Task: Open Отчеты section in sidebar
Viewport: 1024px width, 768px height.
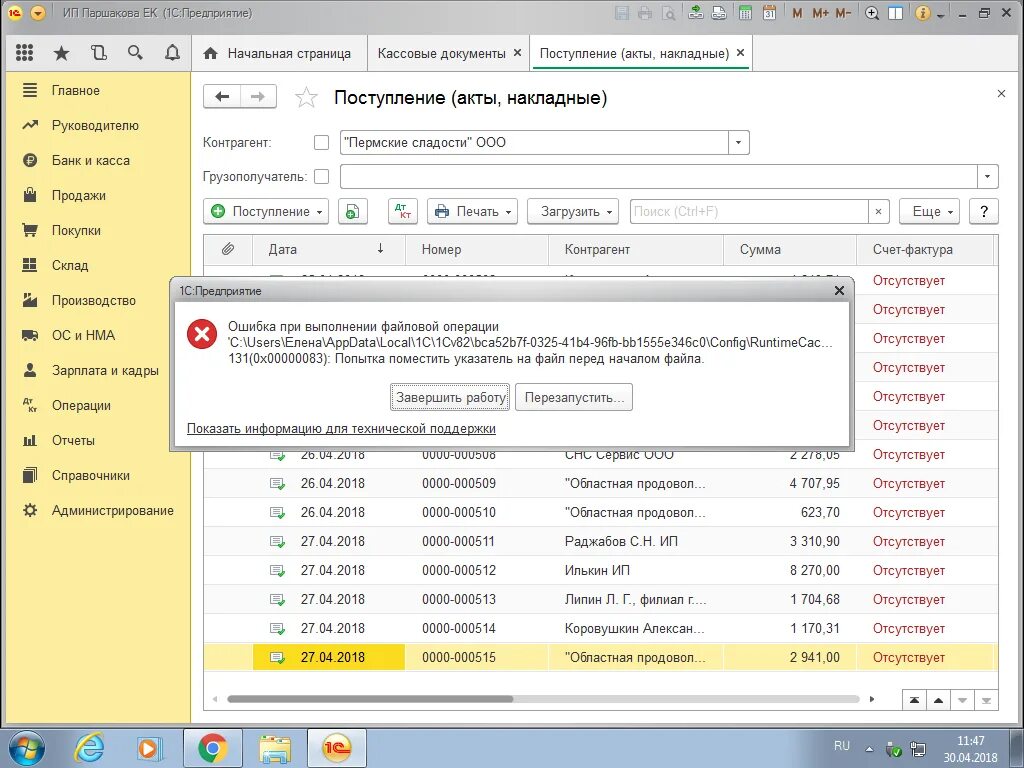Action: pyautogui.click(x=73, y=441)
